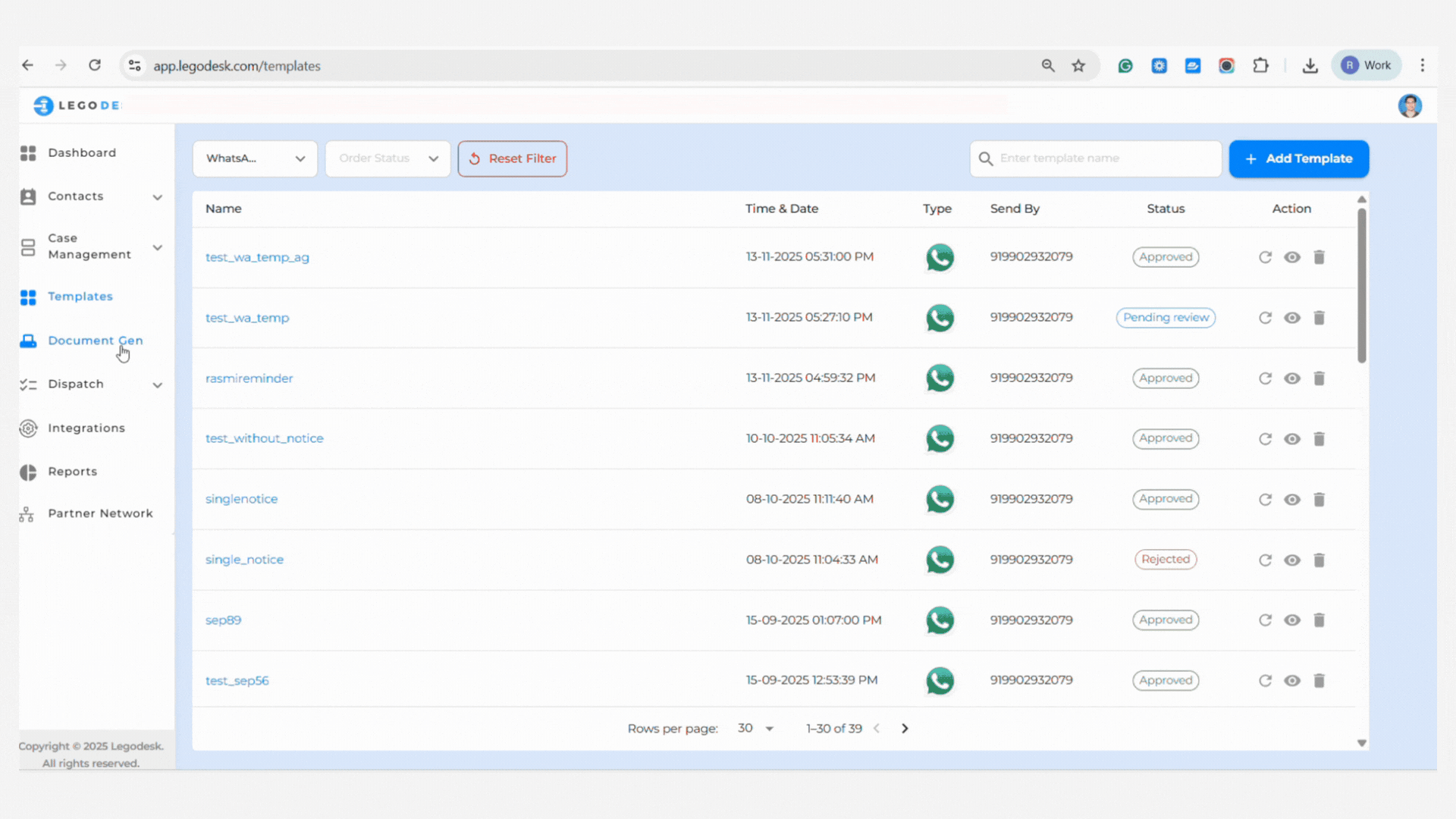Preview test_without_notice via eye icon

pyautogui.click(x=1292, y=439)
